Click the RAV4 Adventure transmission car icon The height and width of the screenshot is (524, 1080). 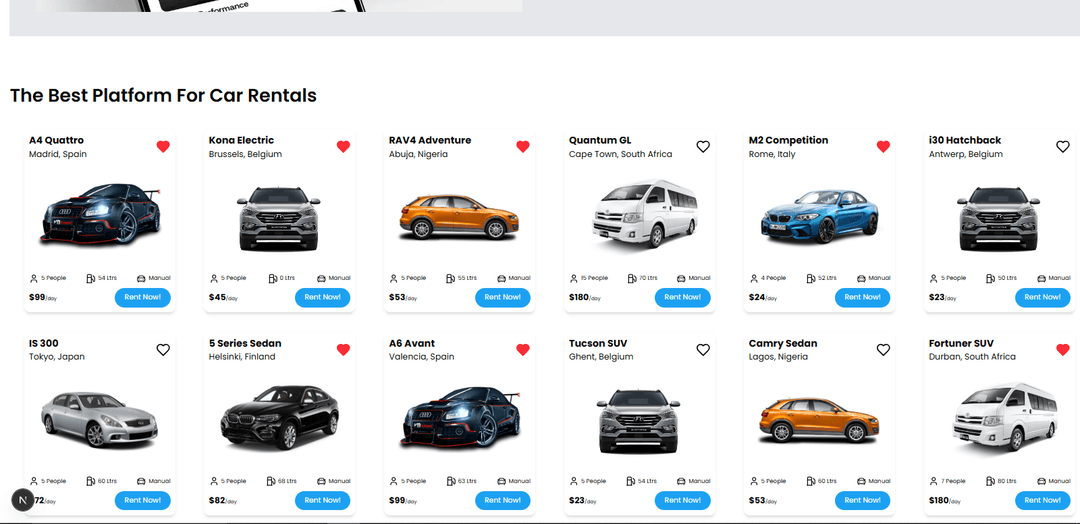[x=501, y=278]
